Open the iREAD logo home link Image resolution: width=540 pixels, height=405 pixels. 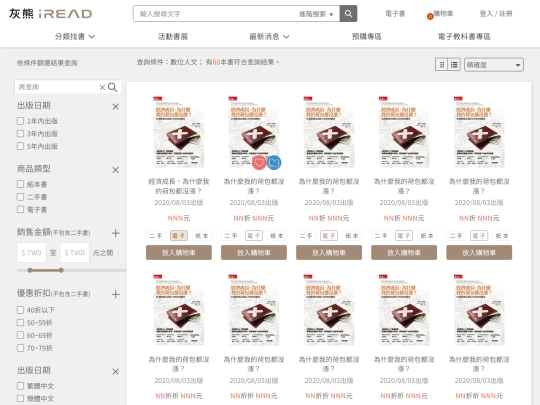50,14
